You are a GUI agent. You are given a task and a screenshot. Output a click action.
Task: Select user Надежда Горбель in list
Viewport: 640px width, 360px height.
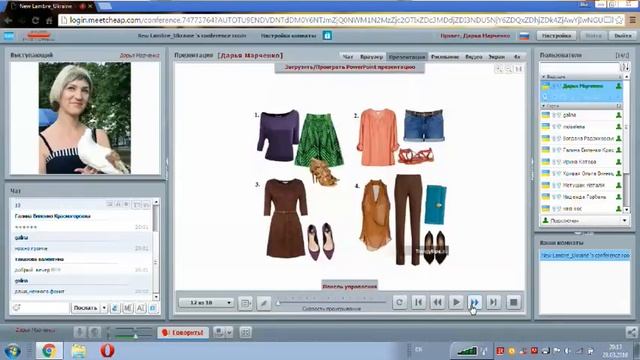coord(581,197)
